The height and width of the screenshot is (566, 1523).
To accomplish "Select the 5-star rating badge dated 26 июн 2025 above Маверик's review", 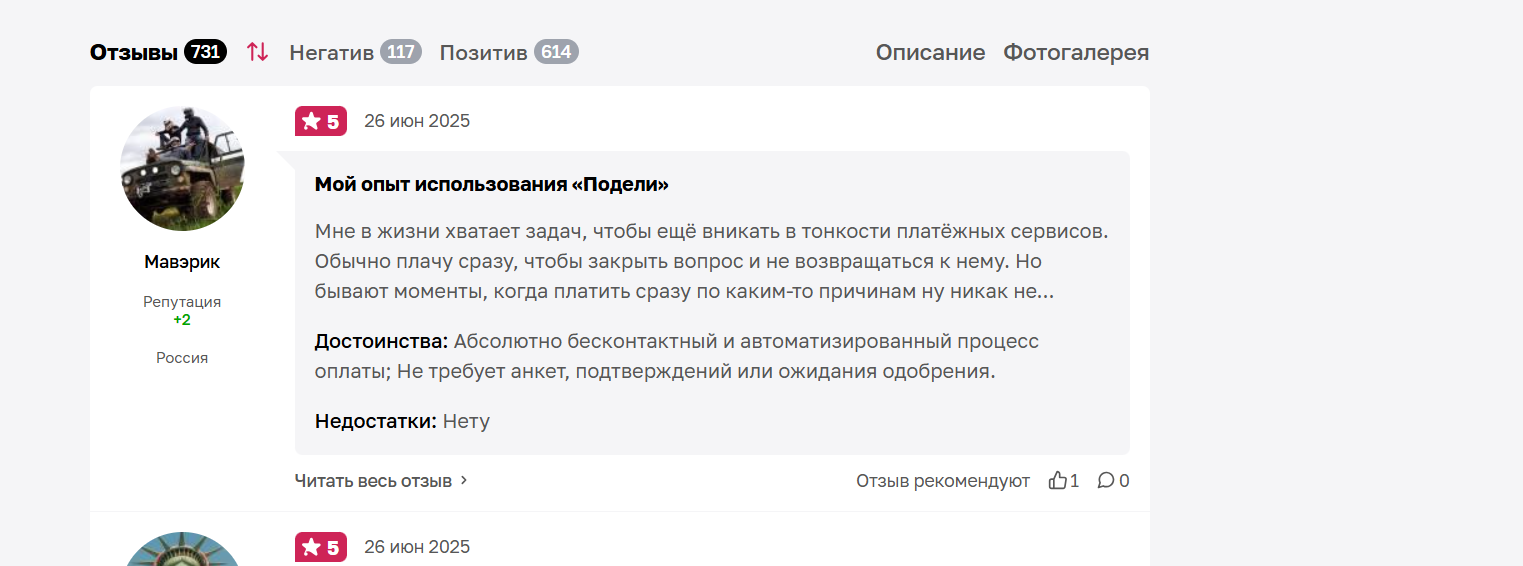I will pyautogui.click(x=321, y=121).
